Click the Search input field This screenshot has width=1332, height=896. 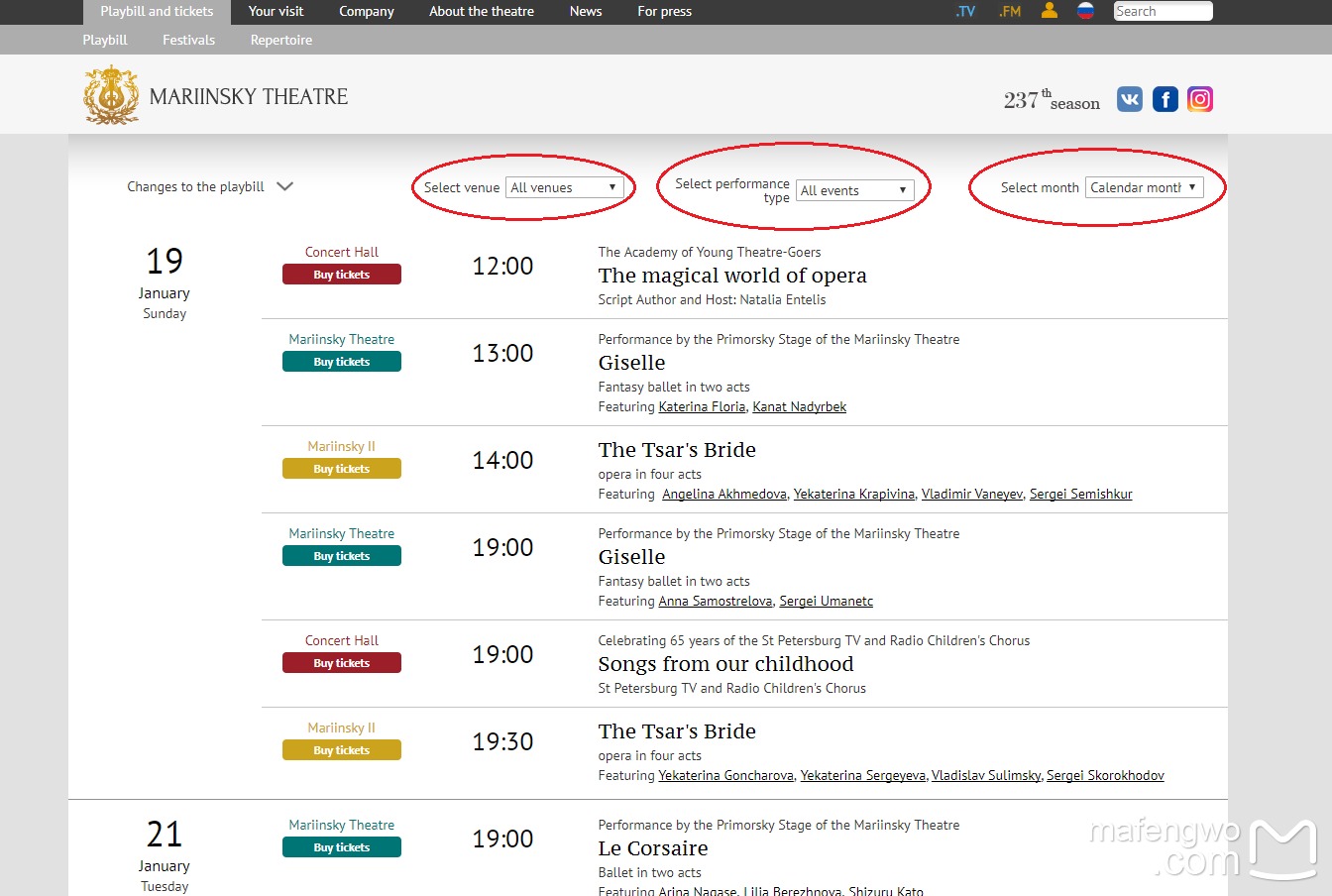coord(1163,11)
